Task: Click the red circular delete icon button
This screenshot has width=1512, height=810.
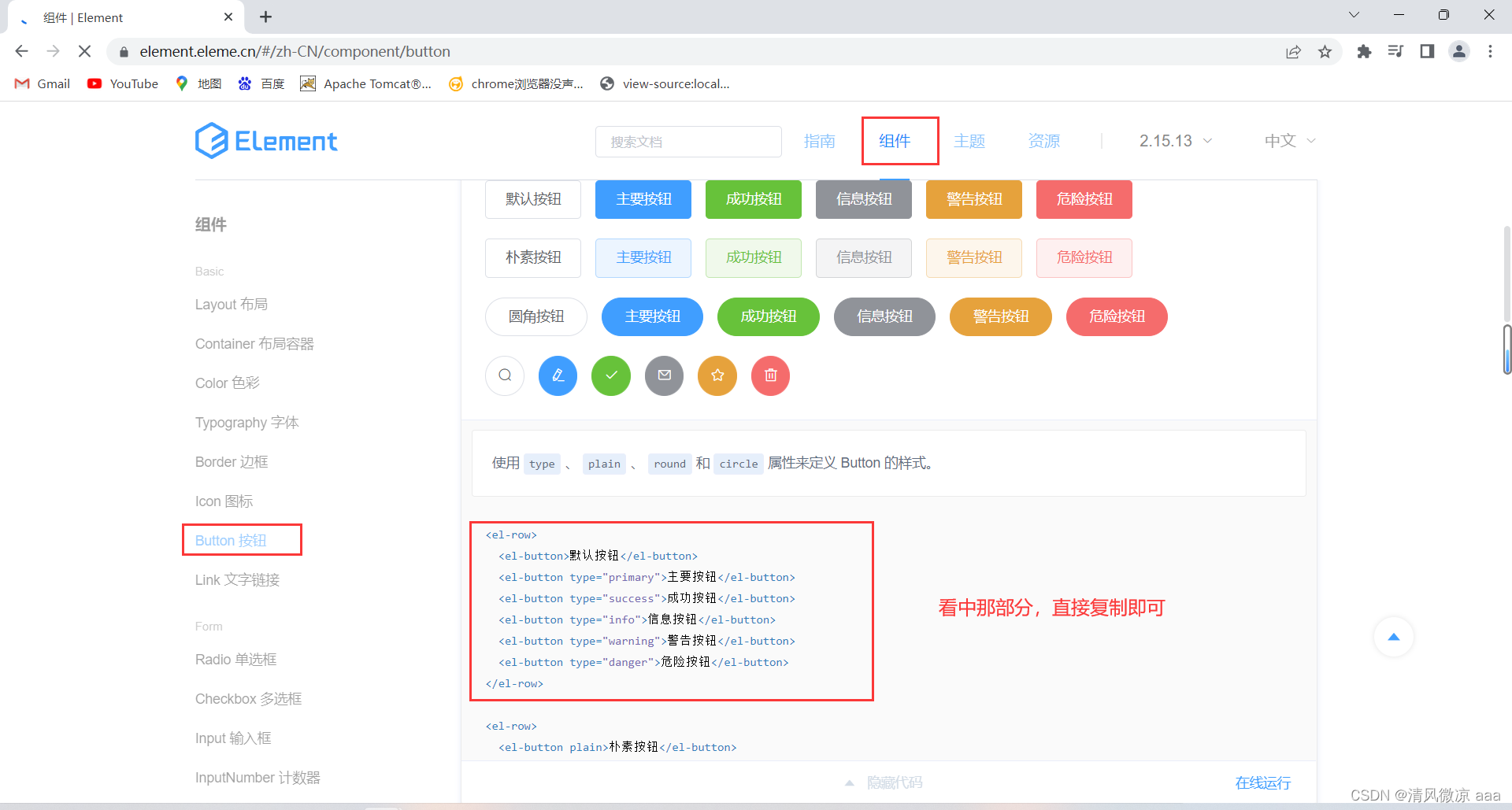Action: coord(770,375)
